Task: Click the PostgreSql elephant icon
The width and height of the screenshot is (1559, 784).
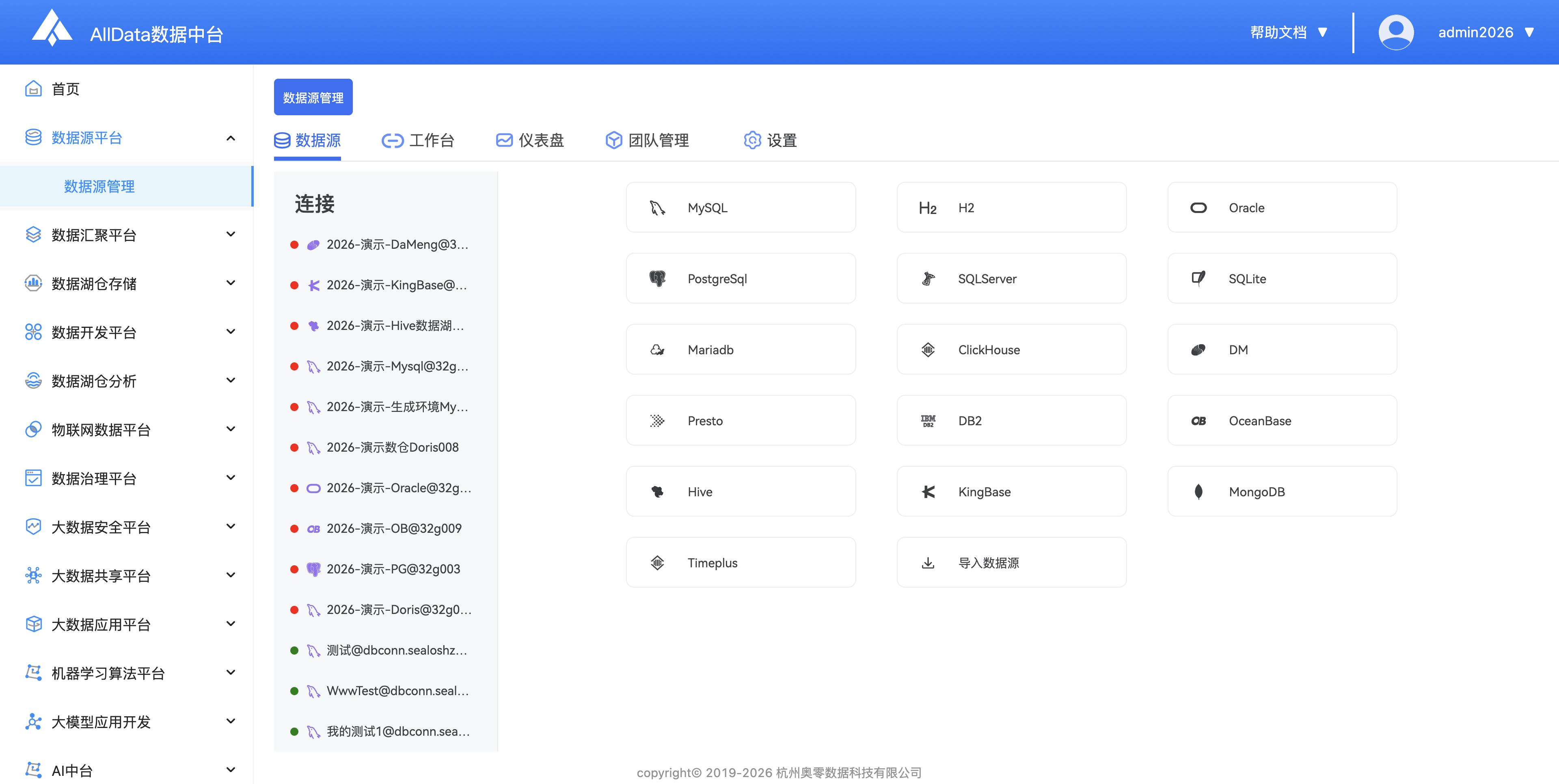Action: coord(657,279)
